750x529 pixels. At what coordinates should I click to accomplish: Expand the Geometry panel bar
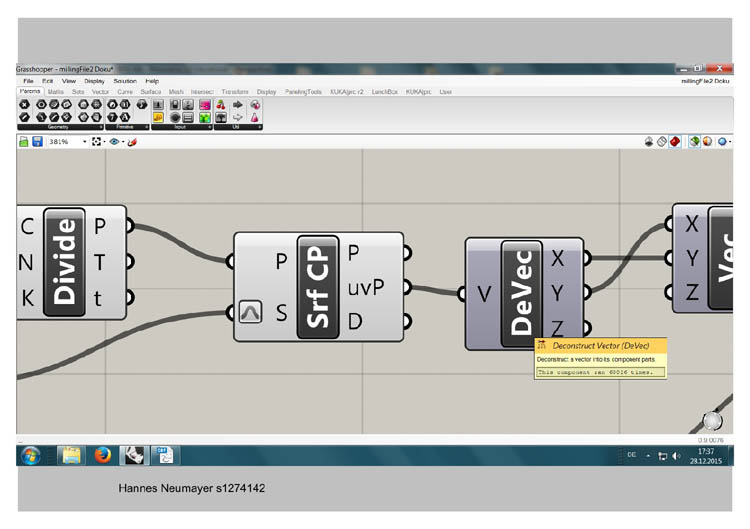click(x=60, y=127)
